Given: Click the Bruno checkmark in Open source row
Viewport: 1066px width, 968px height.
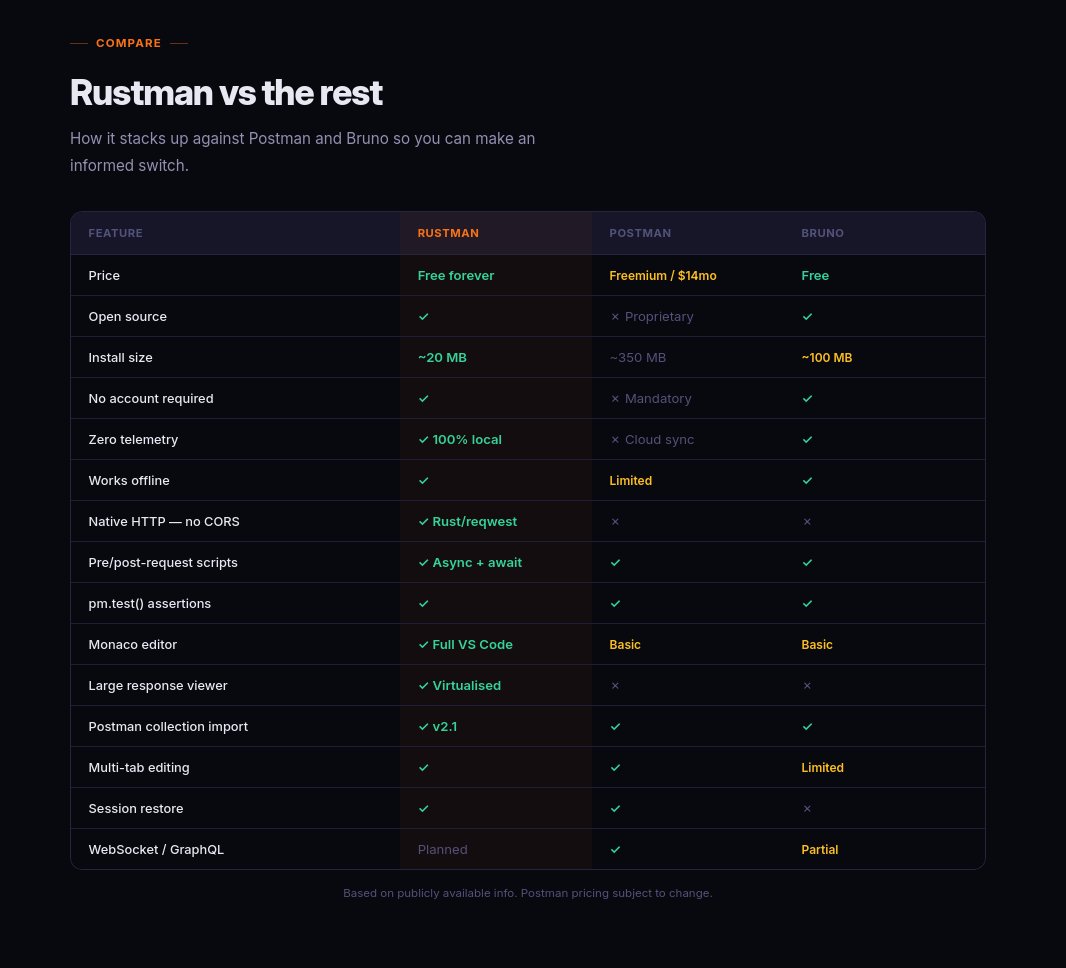Looking at the screenshot, I should 807,317.
